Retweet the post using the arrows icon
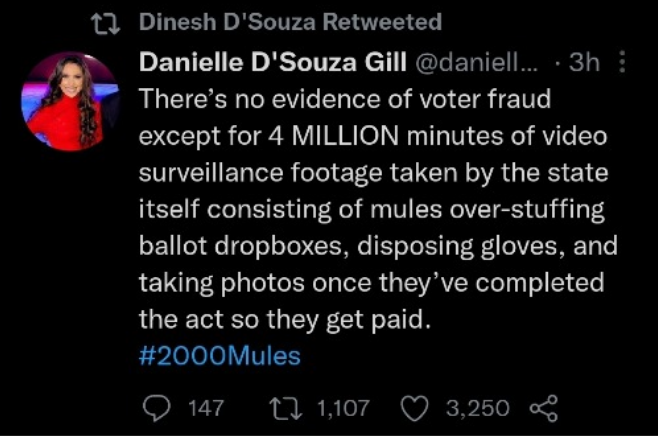This screenshot has height=436, width=658. pos(285,409)
